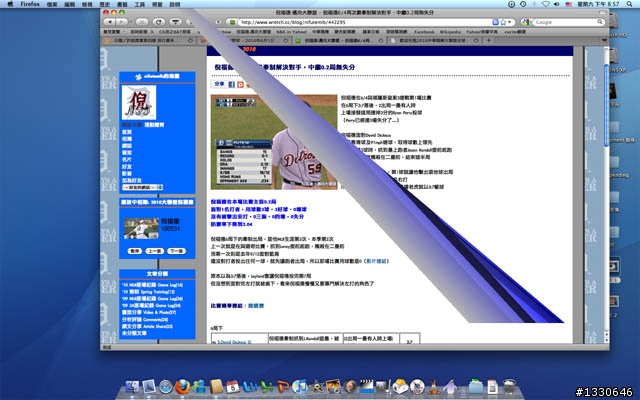Image resolution: width=640 pixels, height=400 pixels.
Task: Open the list all tabs dropdown
Action: [x=604, y=40]
